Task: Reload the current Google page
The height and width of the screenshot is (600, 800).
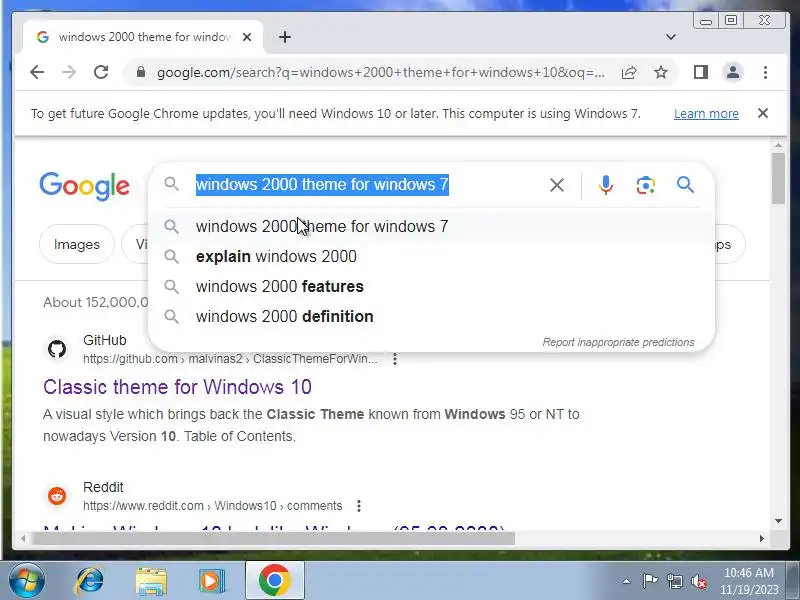Action: tap(101, 72)
